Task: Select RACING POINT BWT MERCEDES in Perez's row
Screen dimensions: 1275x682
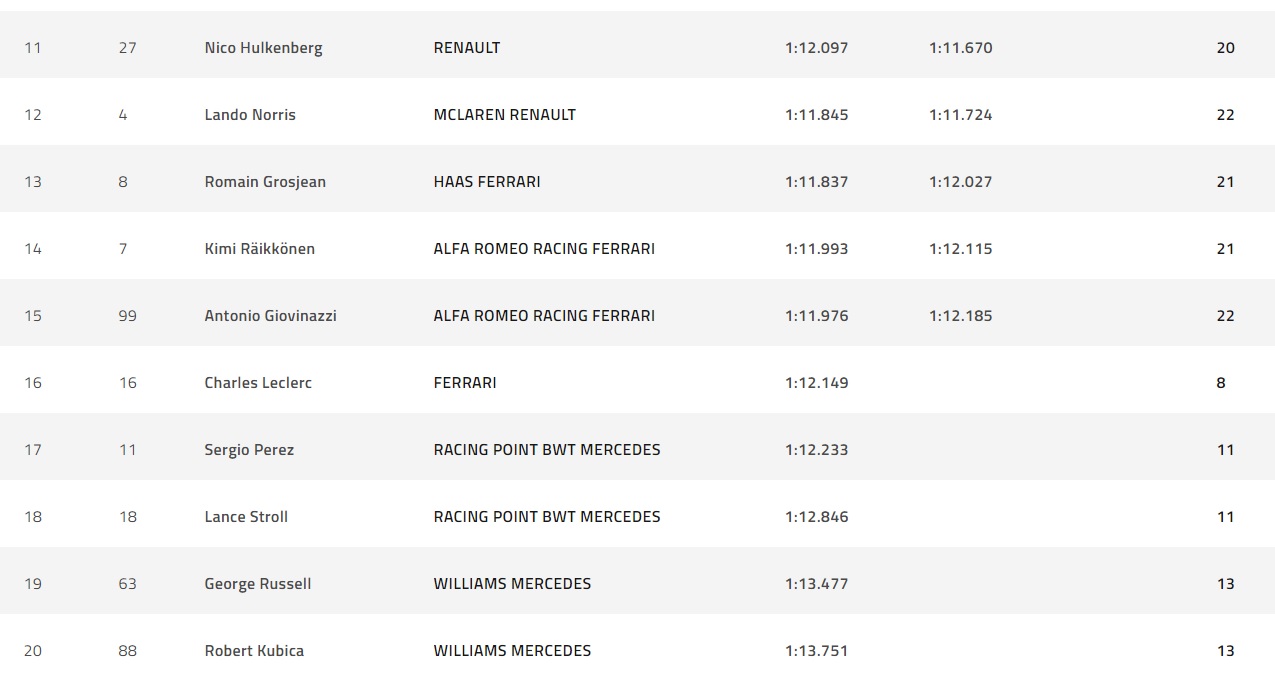Action: click(x=547, y=450)
